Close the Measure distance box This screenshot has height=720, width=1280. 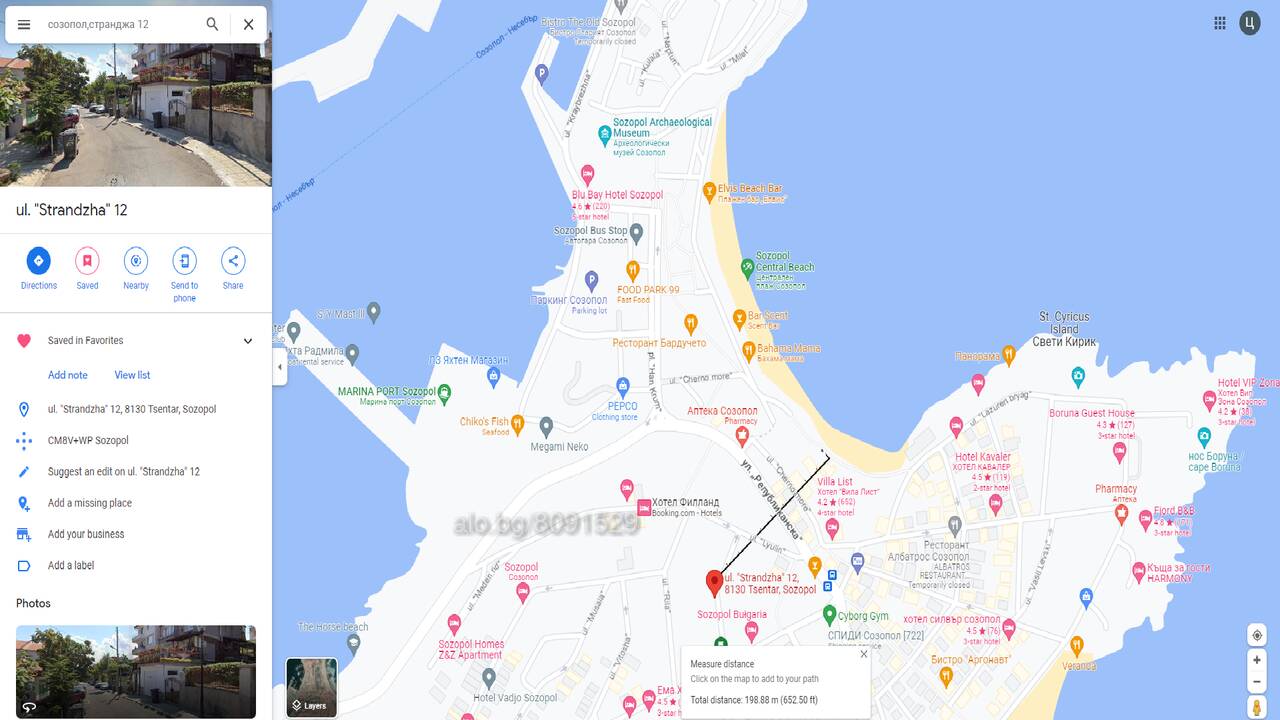(864, 654)
